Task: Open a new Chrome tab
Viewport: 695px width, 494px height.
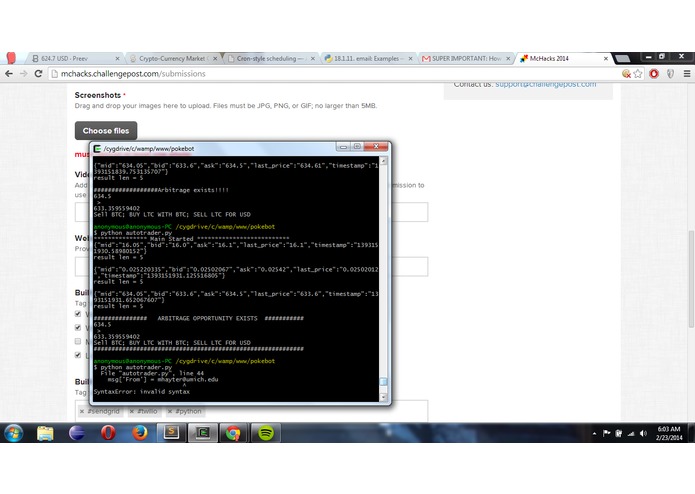Action: pyautogui.click(x=622, y=58)
